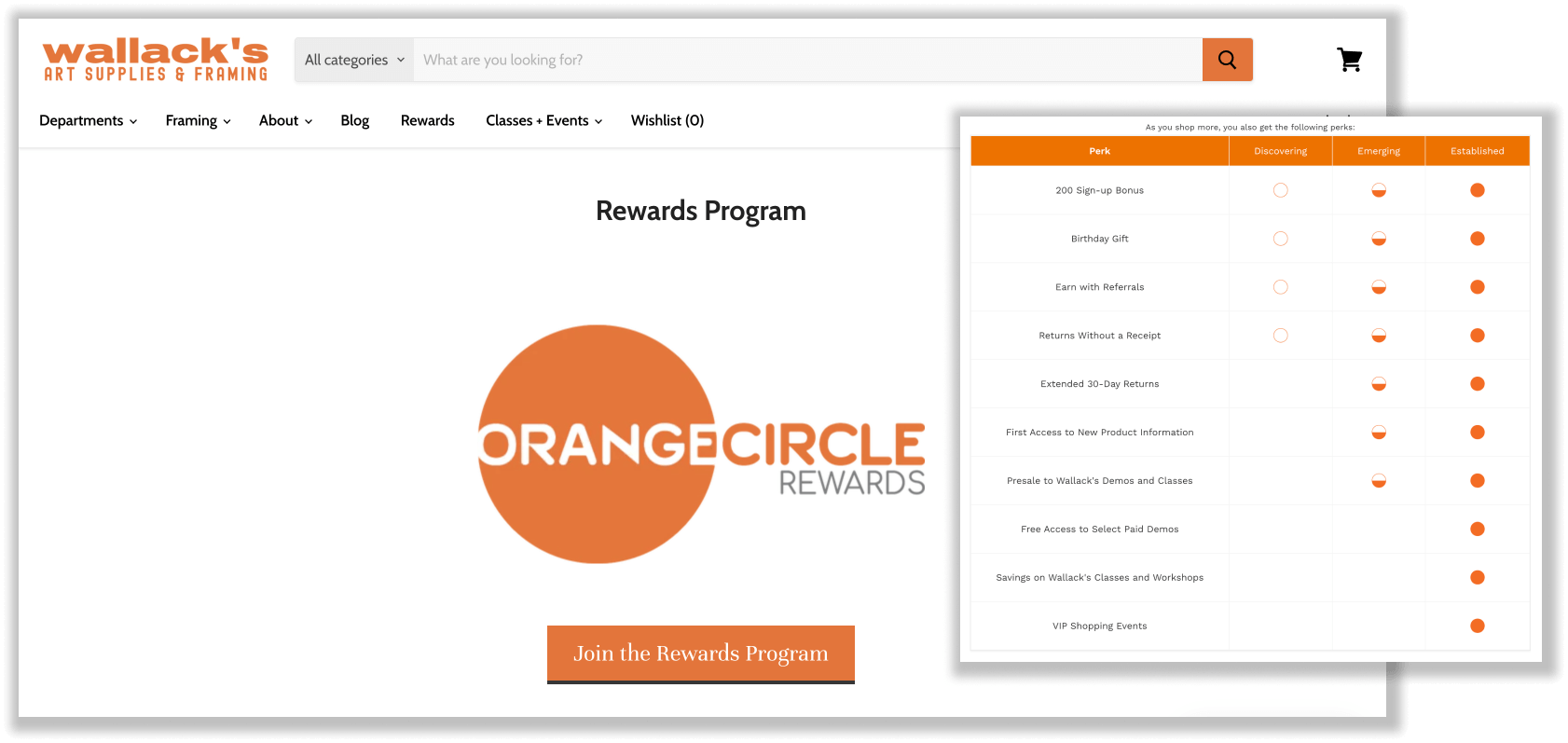Click the Rewards Program page heading
1568x743 pixels.
[x=701, y=211]
